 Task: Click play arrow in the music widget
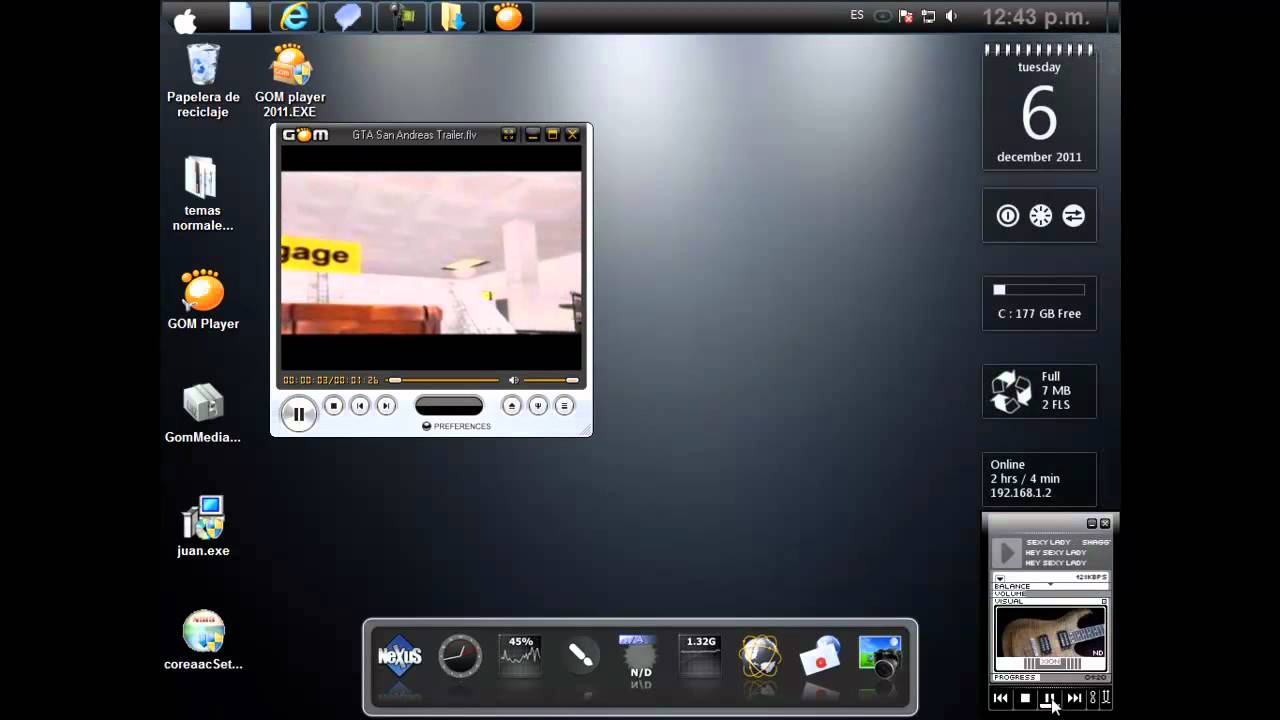(x=1007, y=553)
